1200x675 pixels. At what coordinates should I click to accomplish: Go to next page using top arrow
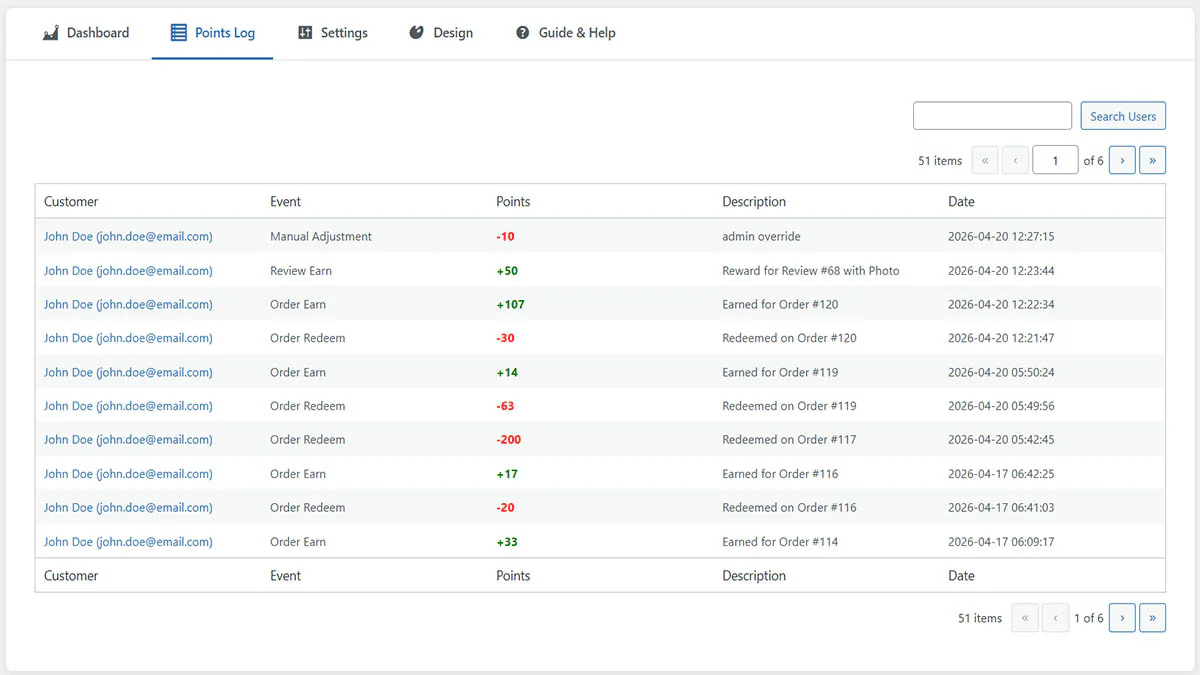[1122, 160]
